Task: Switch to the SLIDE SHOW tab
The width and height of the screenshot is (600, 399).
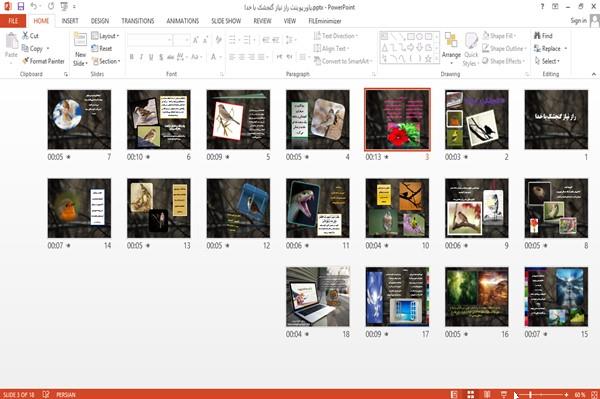Action: [226, 21]
